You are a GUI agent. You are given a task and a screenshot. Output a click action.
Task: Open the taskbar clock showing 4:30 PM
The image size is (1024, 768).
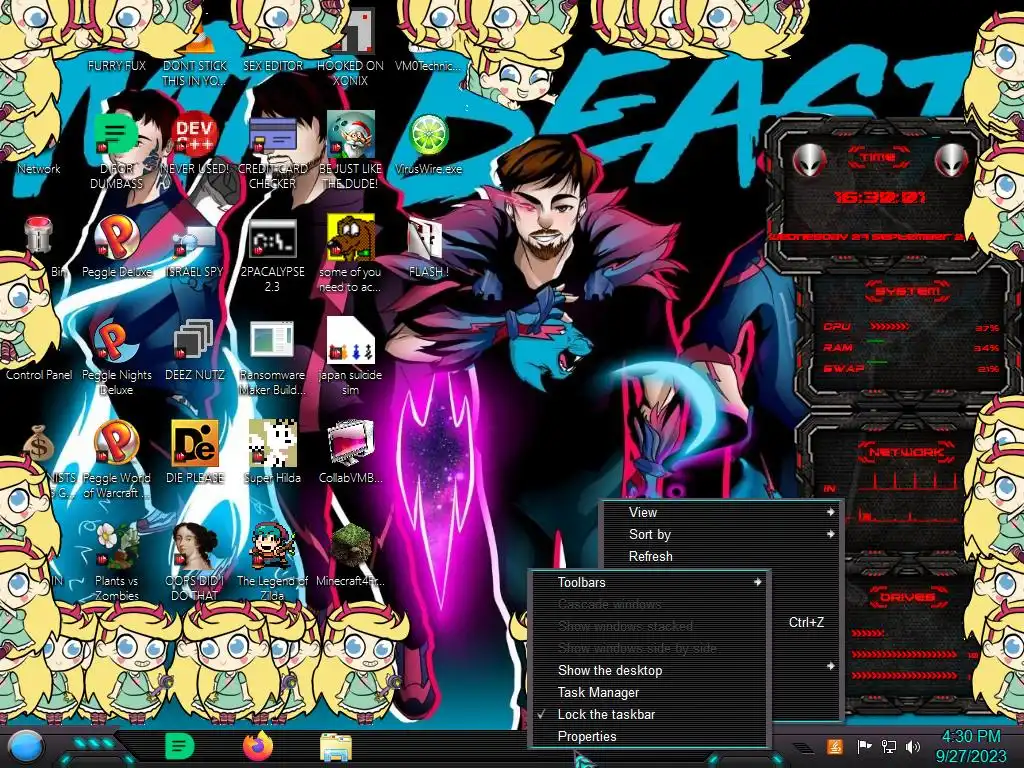click(x=970, y=746)
